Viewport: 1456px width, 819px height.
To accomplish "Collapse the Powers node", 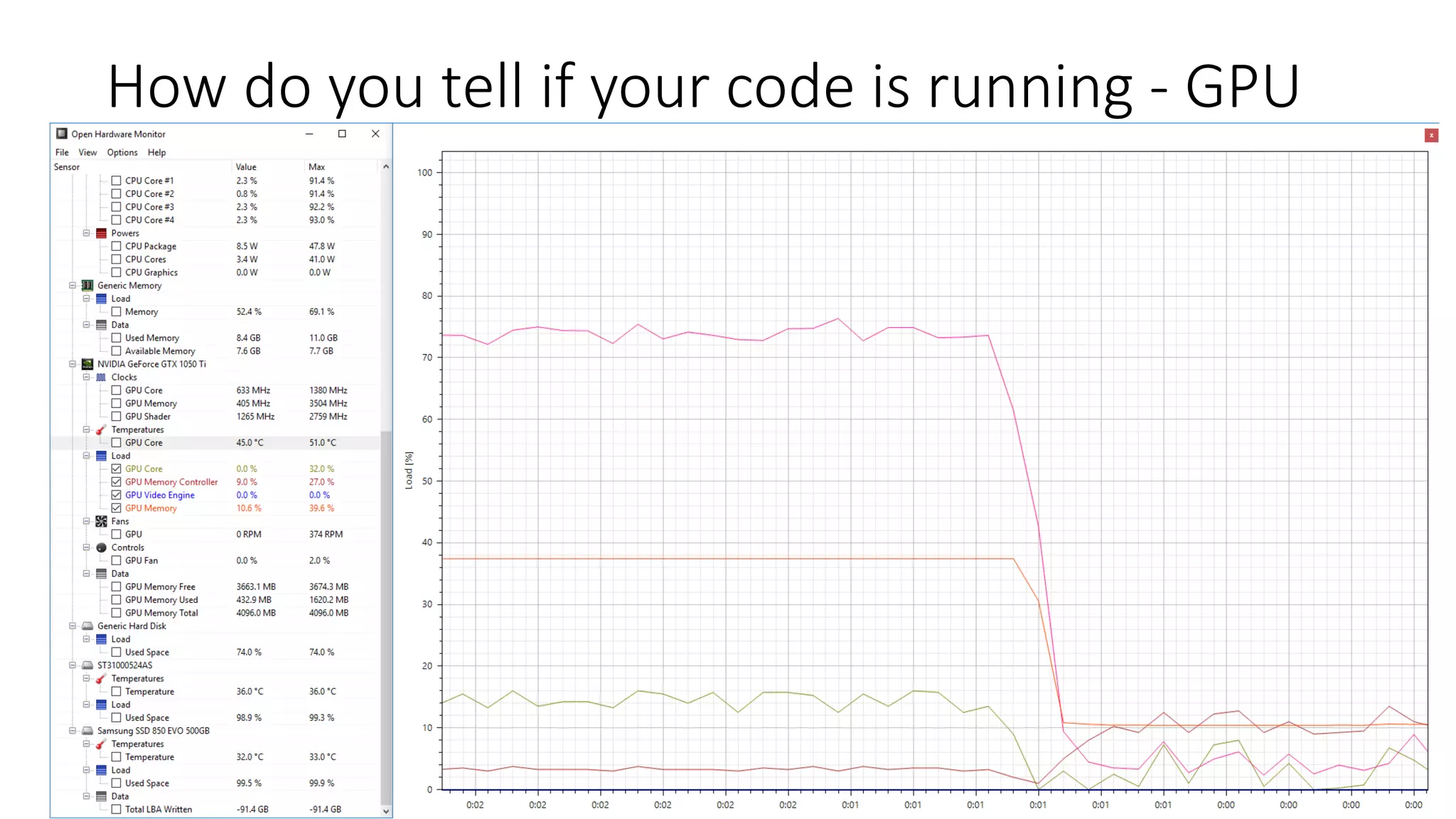I will (87, 233).
